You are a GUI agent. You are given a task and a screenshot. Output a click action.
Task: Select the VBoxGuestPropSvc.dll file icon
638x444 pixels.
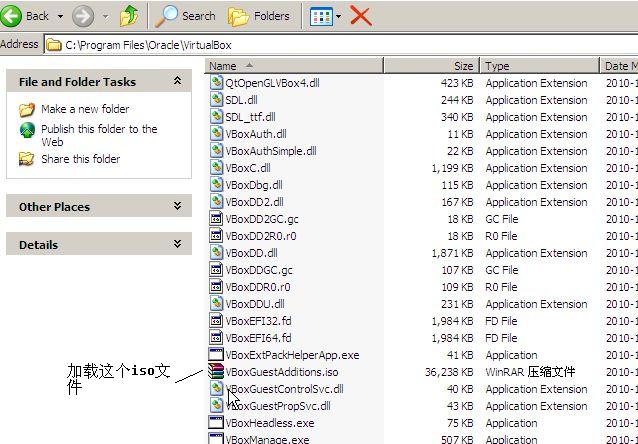(216, 406)
